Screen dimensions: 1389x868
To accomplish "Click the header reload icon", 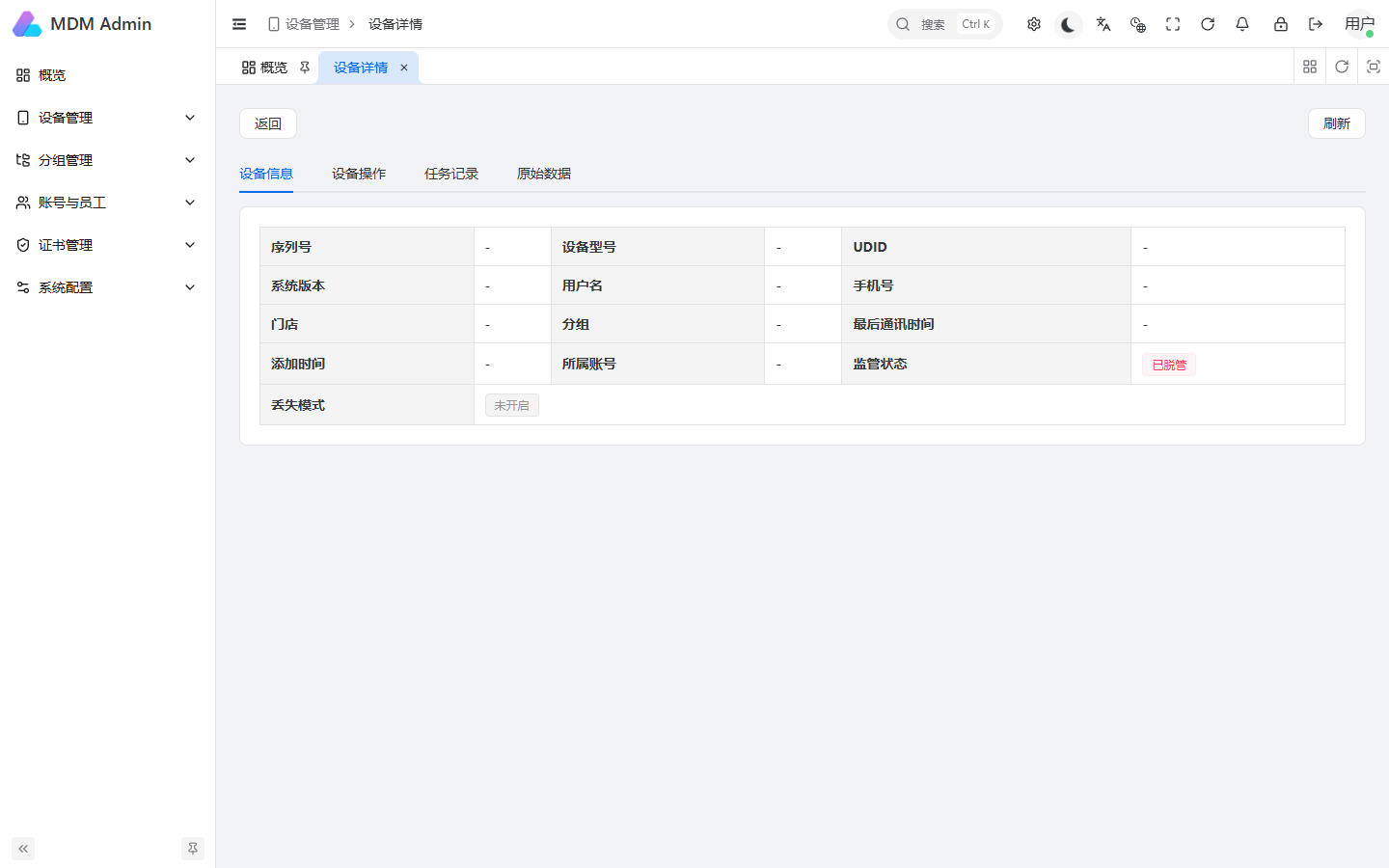I will pyautogui.click(x=1208, y=24).
